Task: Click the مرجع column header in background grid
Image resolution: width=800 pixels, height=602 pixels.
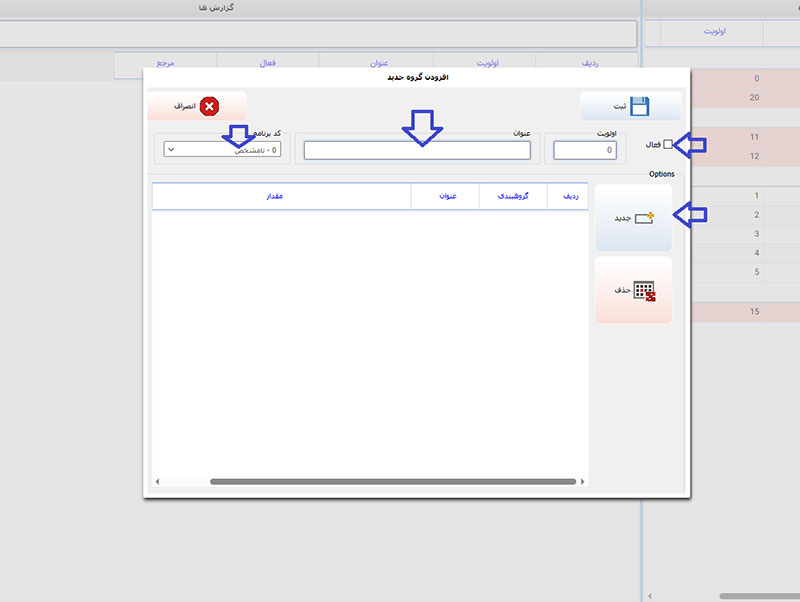Action: tap(165, 63)
